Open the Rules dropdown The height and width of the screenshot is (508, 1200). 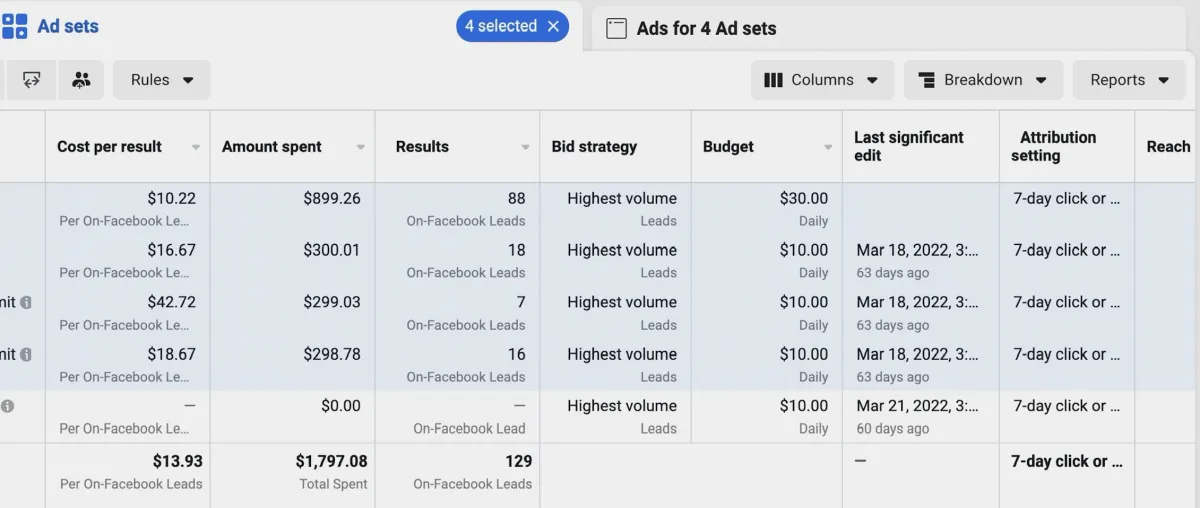162,80
